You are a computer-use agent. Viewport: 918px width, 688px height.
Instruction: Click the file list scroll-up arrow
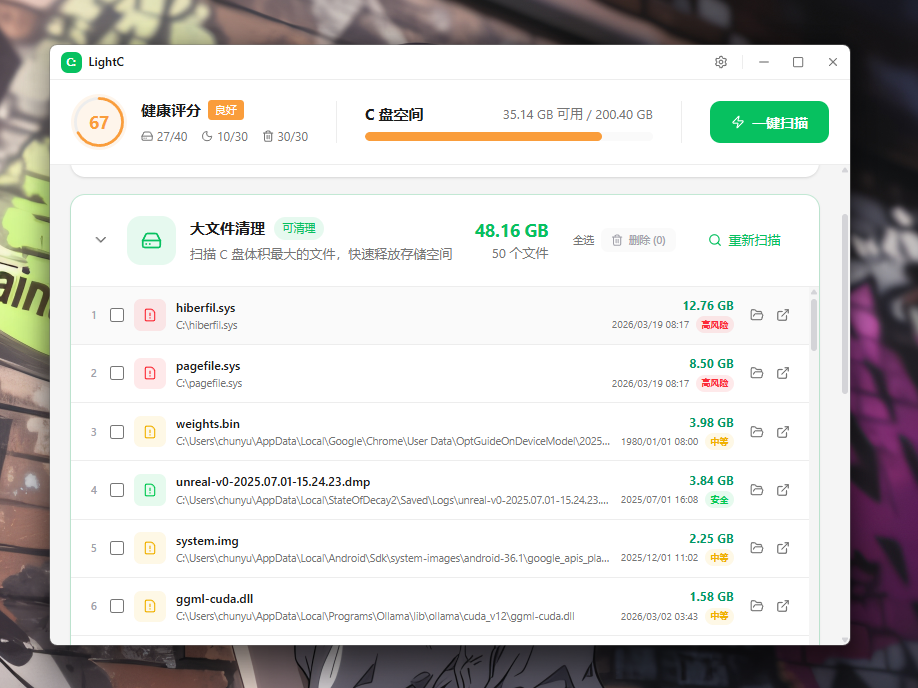814,292
